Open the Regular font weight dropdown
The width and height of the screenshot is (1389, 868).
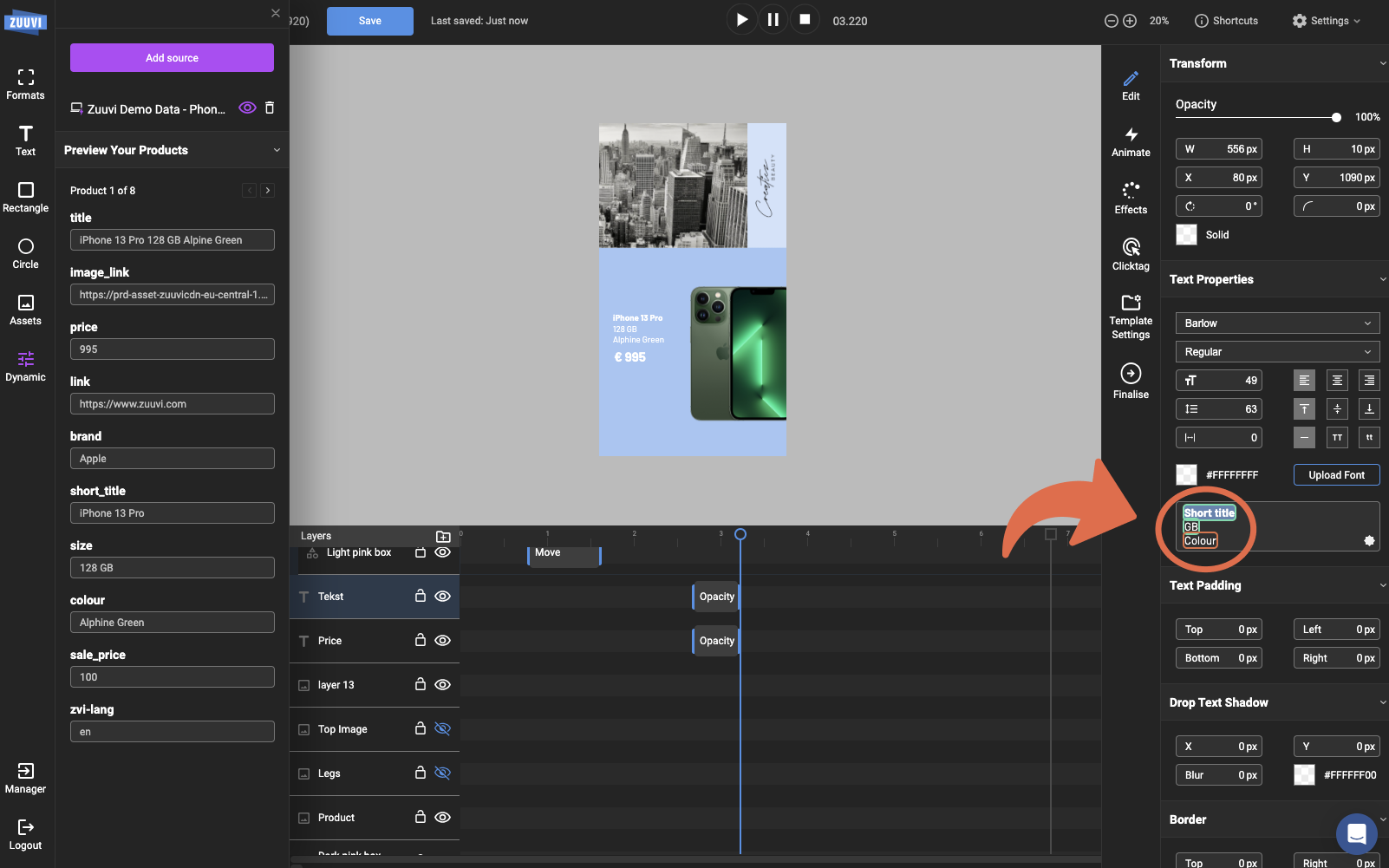tap(1276, 351)
